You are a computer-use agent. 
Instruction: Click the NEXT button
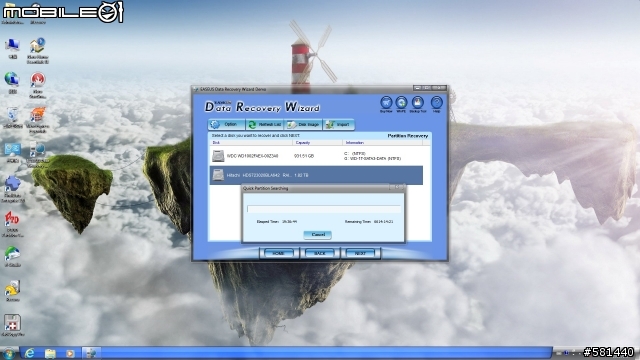(x=360, y=253)
